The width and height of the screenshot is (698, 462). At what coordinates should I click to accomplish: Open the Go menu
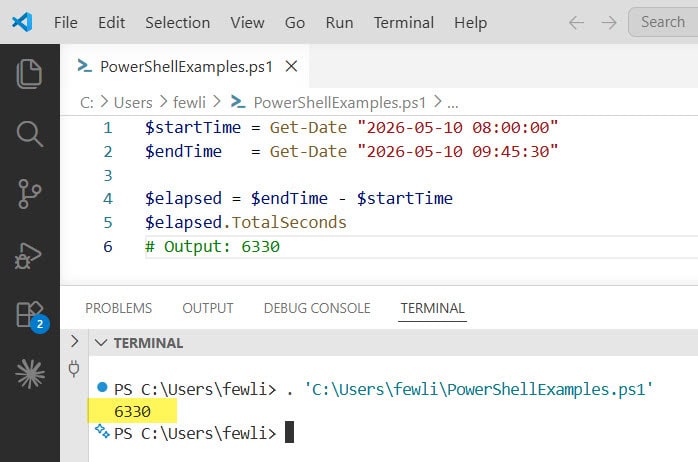[x=295, y=22]
